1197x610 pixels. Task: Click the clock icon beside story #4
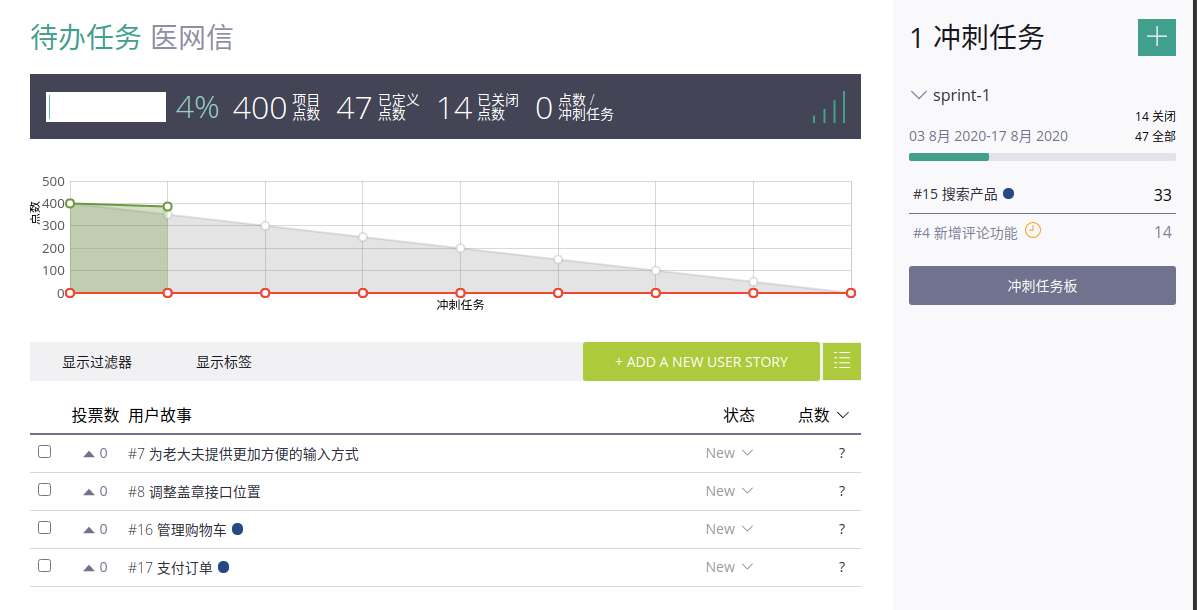pyautogui.click(x=1033, y=230)
